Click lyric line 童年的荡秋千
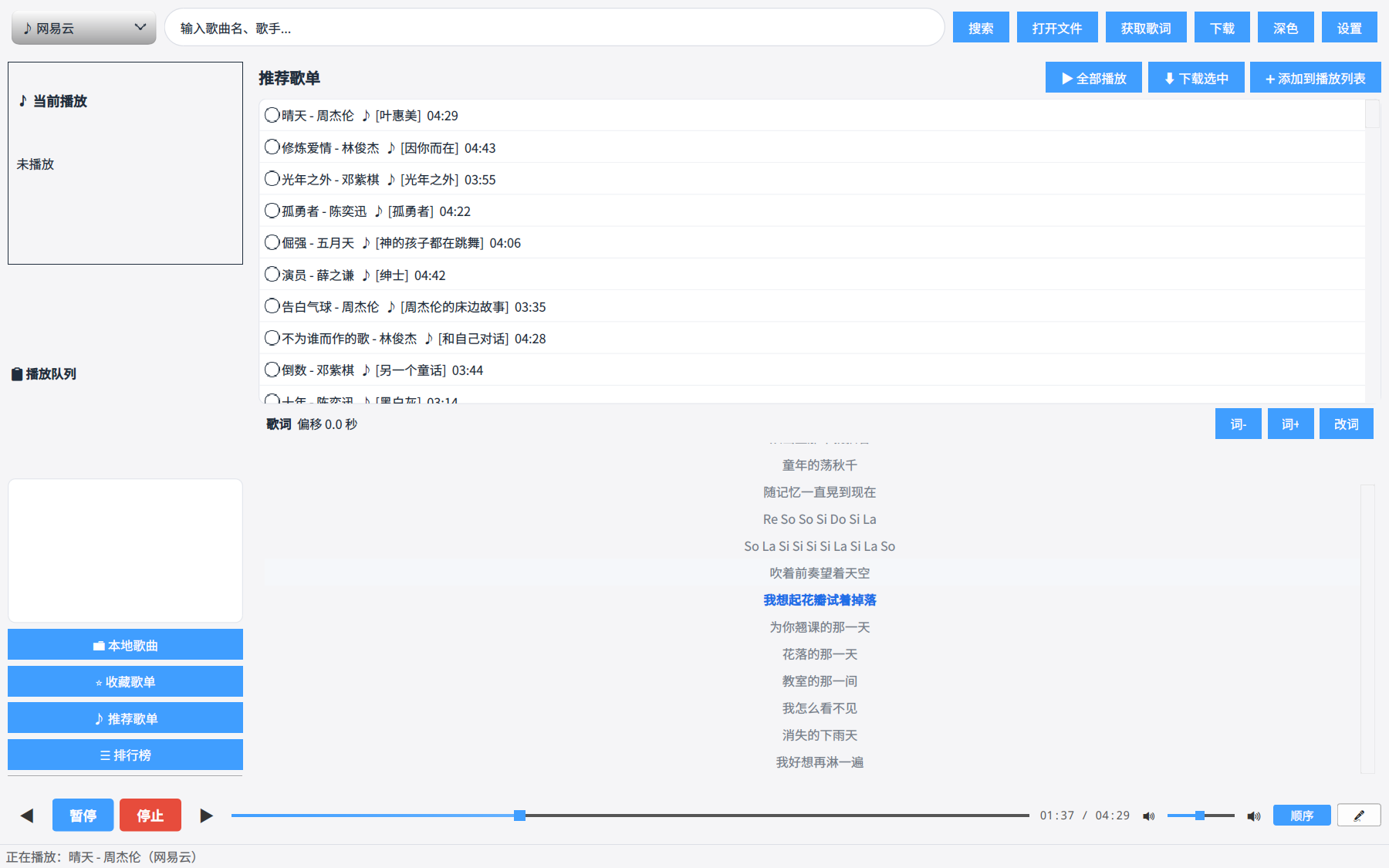Viewport: 1389px width, 868px height. [820, 464]
